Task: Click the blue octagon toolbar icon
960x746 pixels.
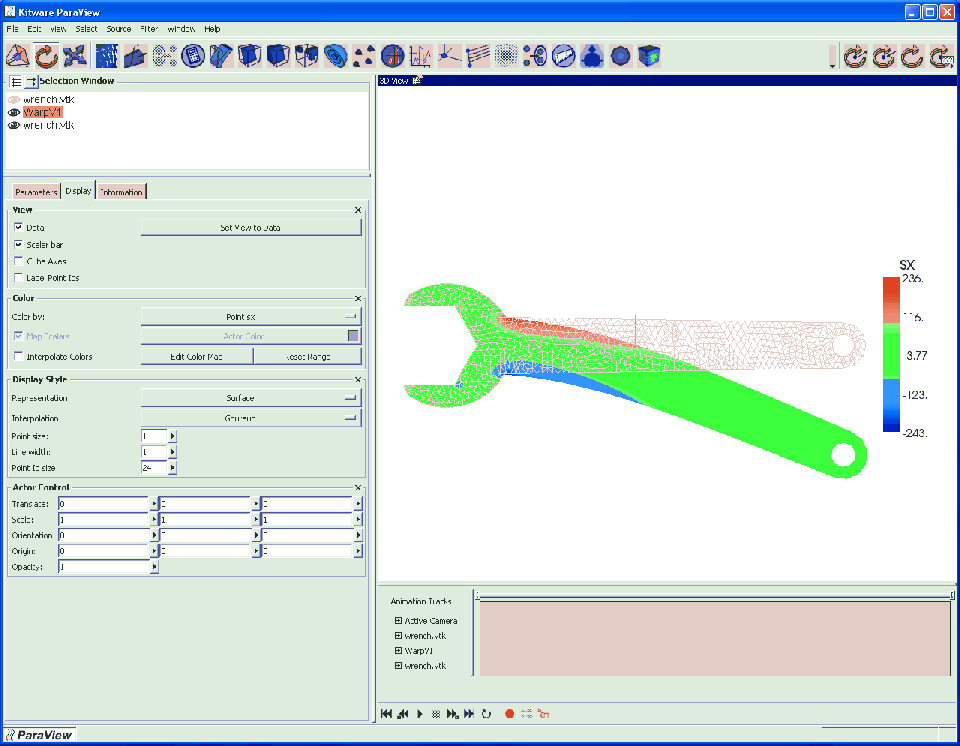Action: [620, 56]
